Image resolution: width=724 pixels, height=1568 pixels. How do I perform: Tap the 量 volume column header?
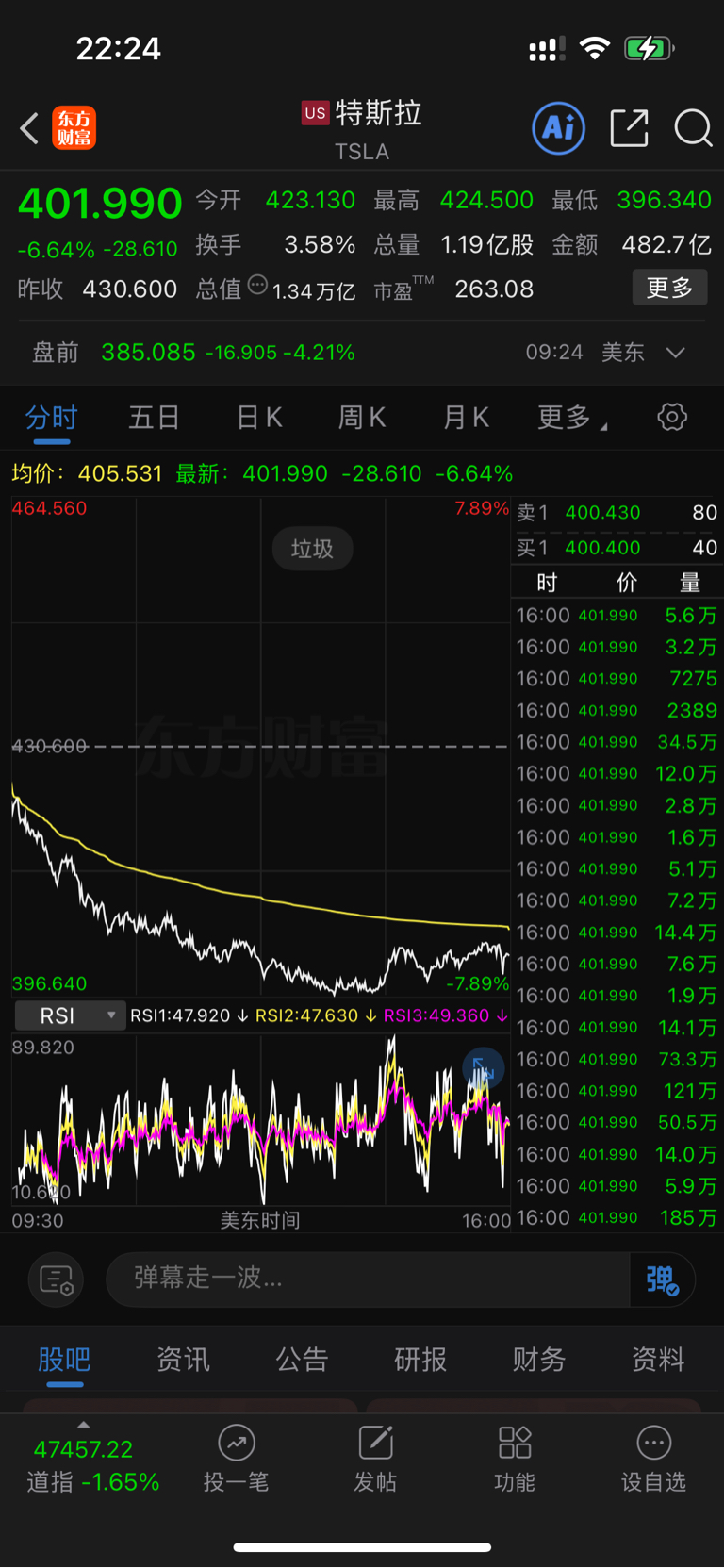pyautogui.click(x=690, y=583)
